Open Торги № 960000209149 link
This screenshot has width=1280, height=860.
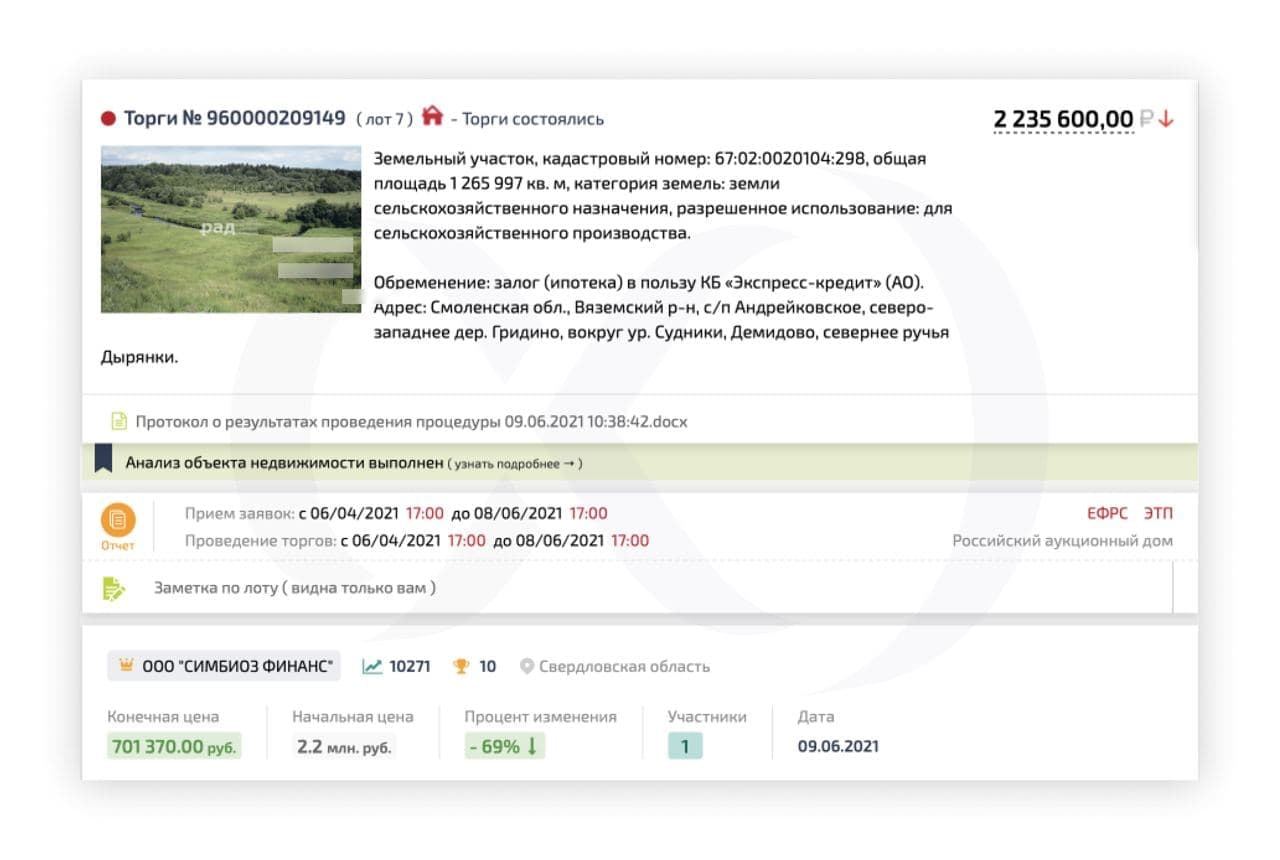(x=235, y=118)
